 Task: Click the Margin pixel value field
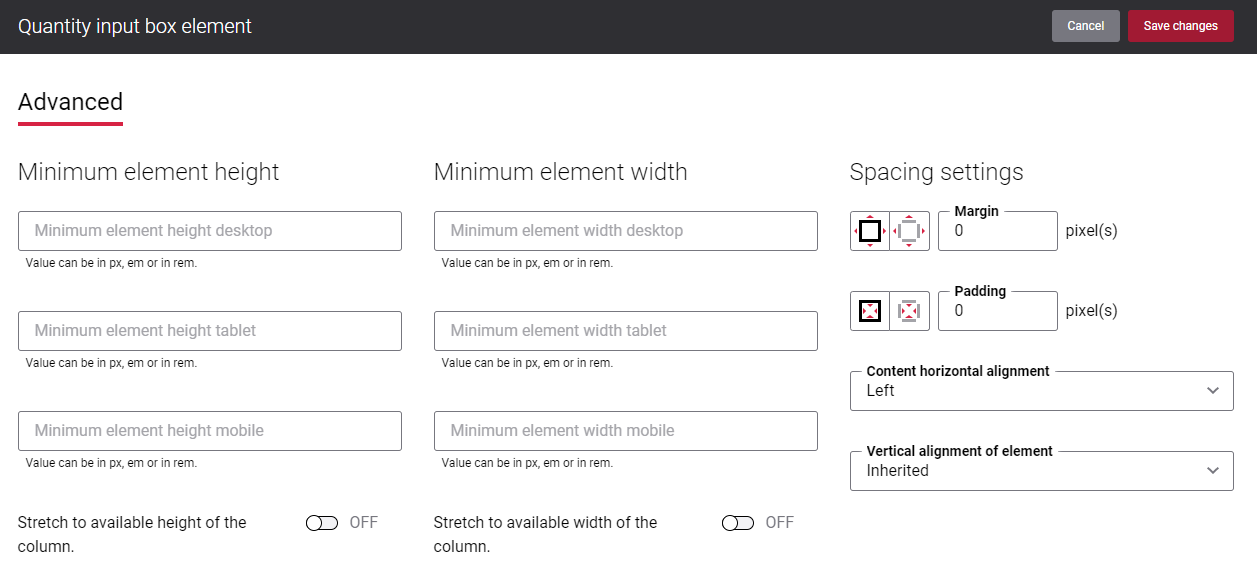coord(997,231)
